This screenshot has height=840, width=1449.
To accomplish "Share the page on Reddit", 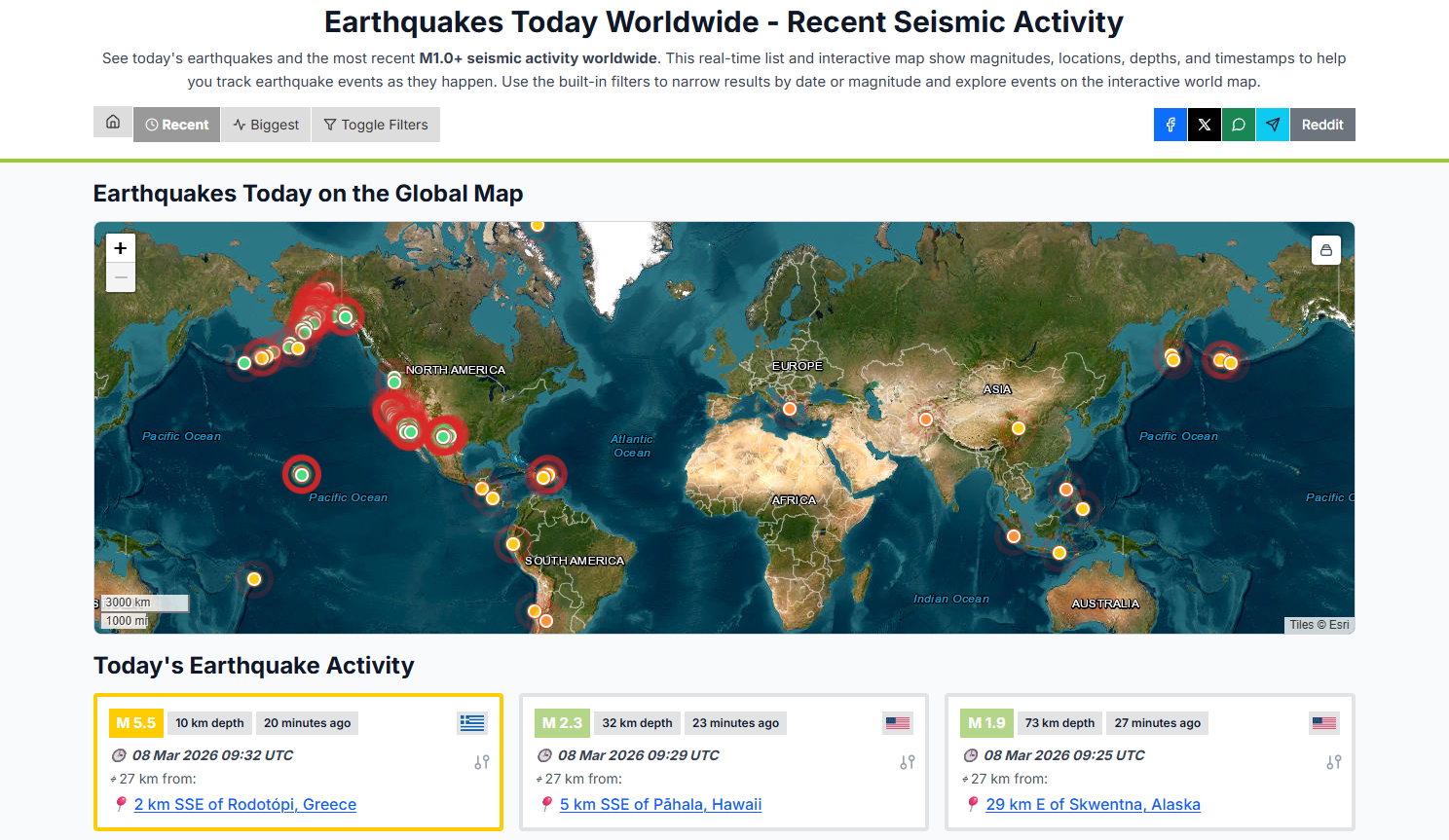I will (1322, 125).
